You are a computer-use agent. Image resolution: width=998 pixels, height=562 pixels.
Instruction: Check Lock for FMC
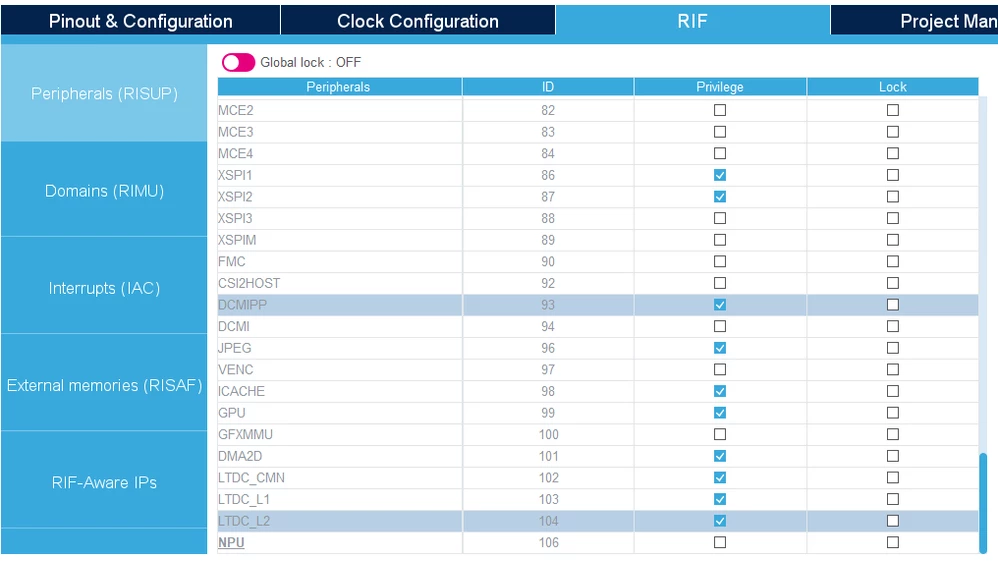893,262
